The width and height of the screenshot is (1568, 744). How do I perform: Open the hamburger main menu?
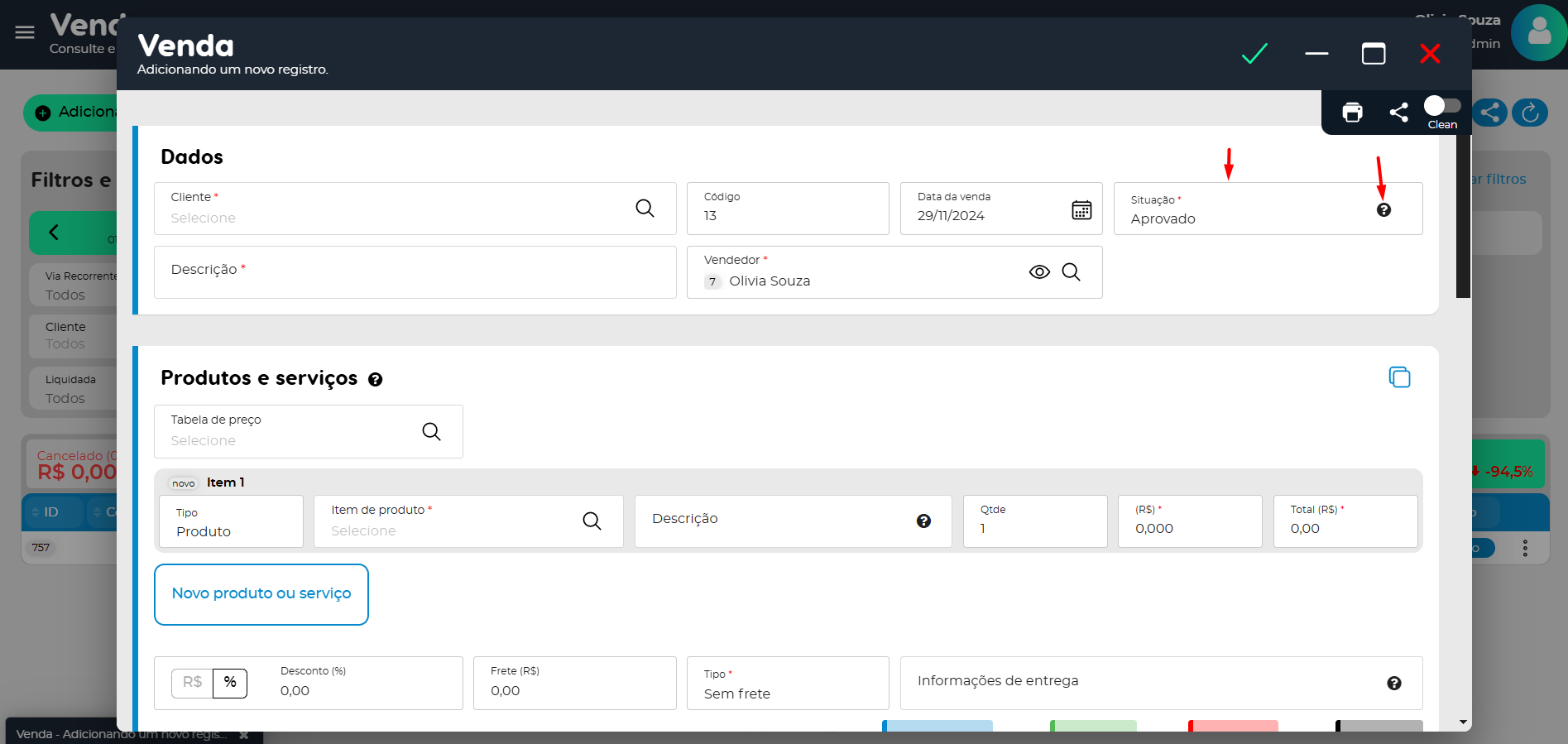click(25, 32)
